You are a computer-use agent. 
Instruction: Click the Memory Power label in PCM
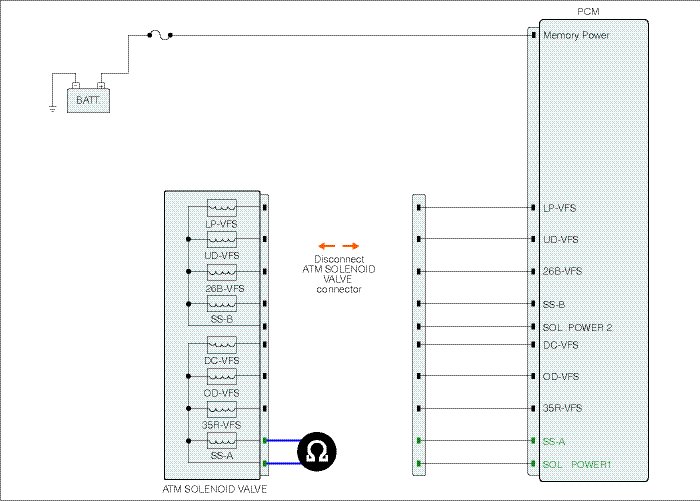tap(576, 35)
